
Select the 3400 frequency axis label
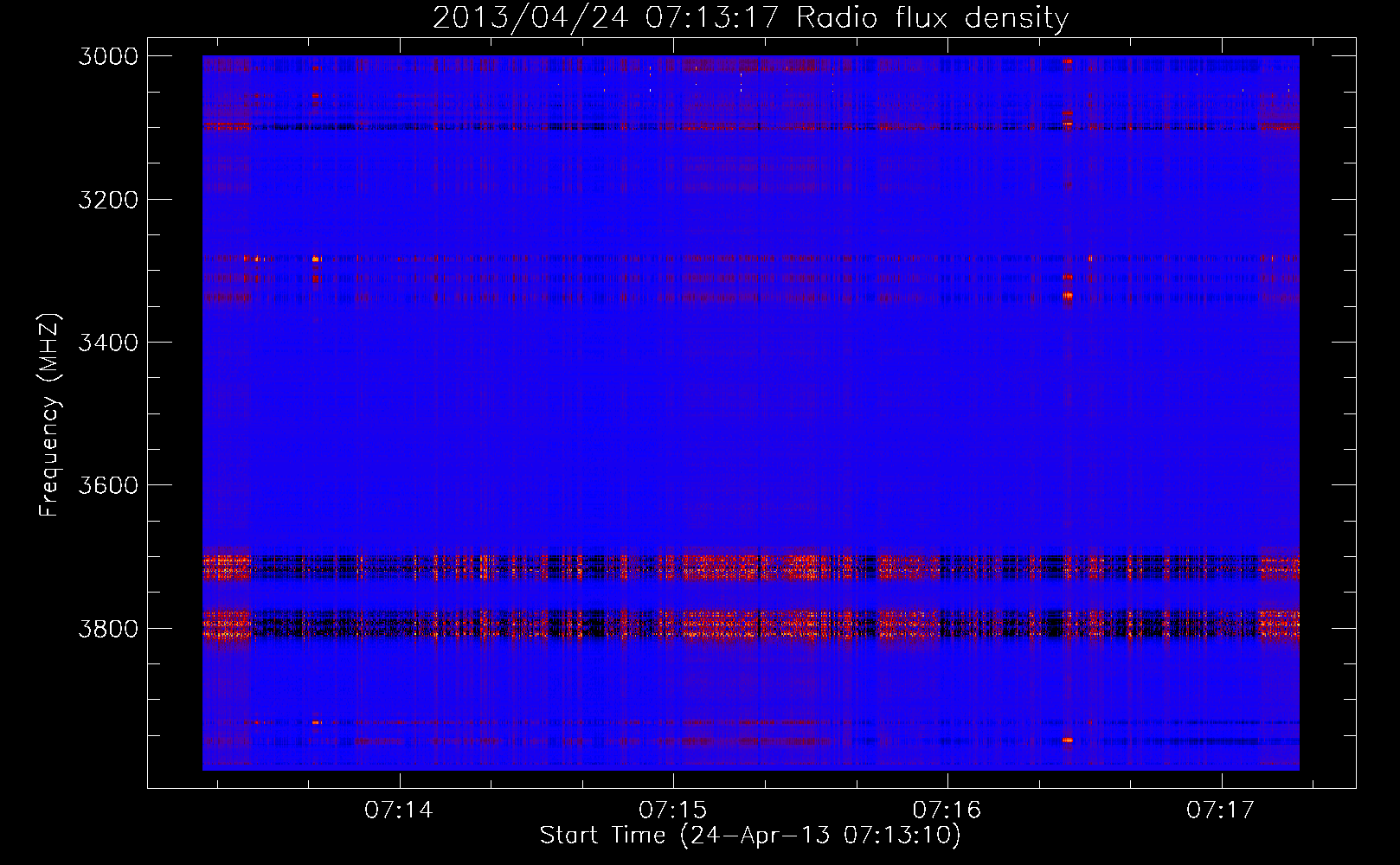pos(108,343)
